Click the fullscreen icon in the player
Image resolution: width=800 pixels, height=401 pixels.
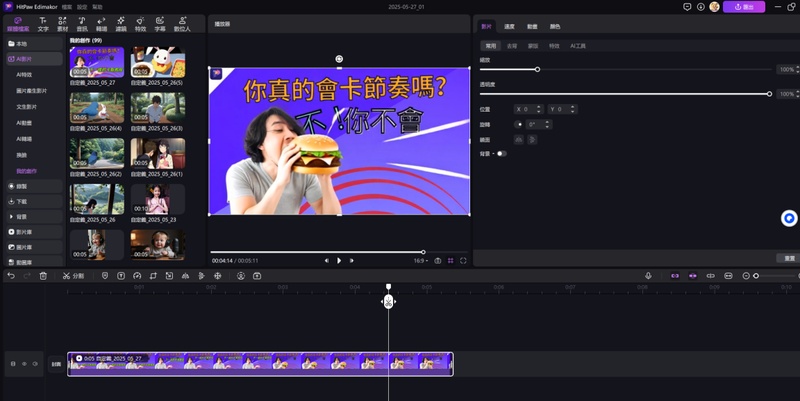(x=463, y=261)
